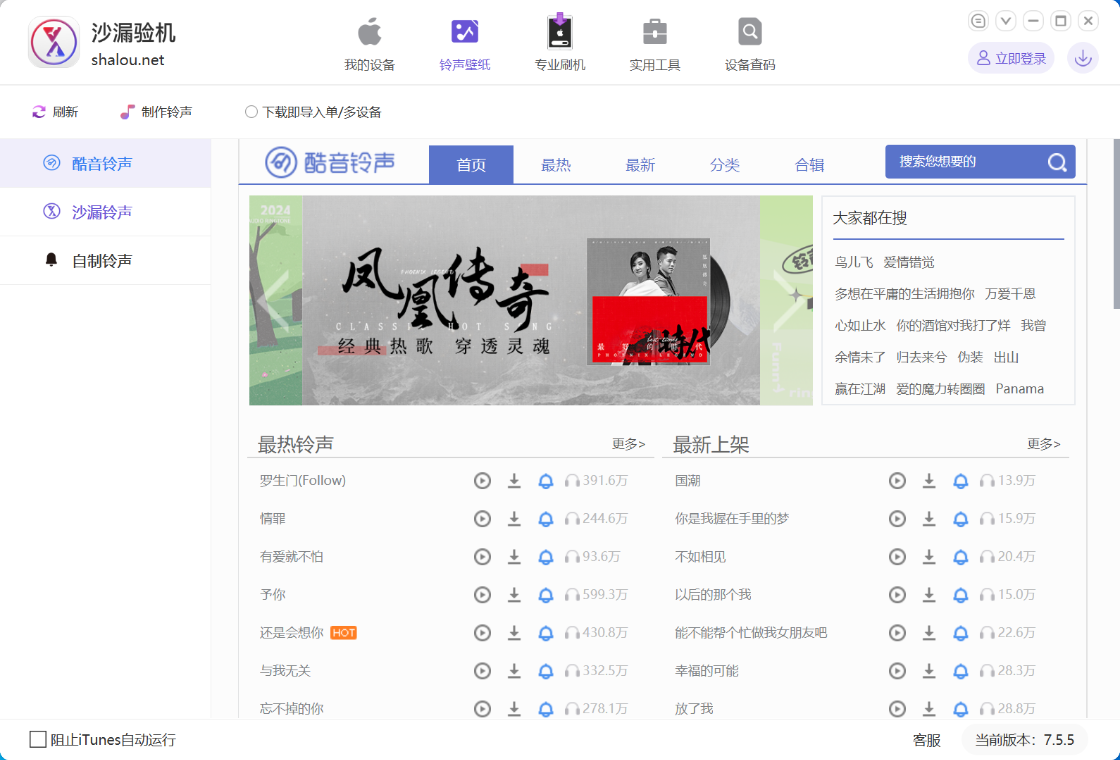Click the bell icon for 与我无关

(x=546, y=671)
